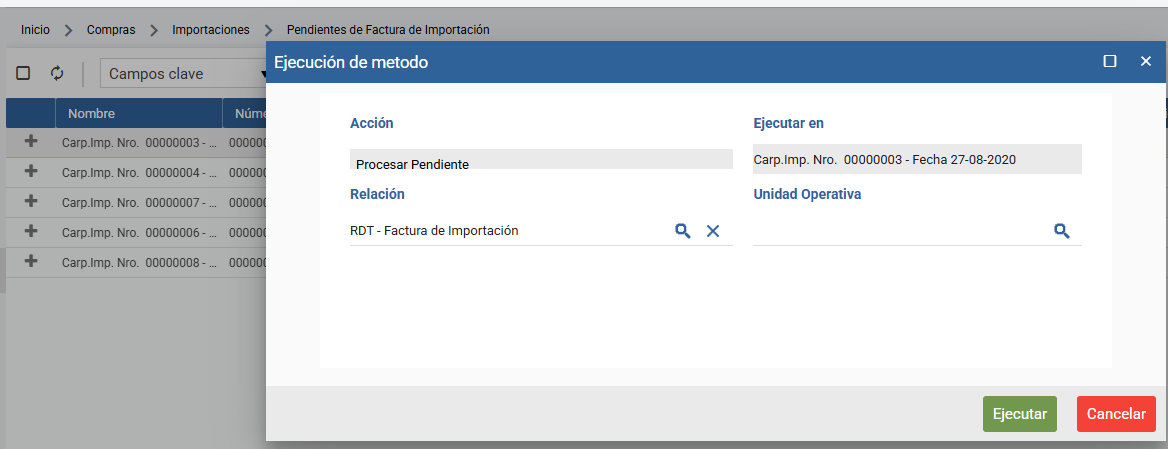Expand row Carp.Imp. Nro. 00000004 plus icon
The height and width of the screenshot is (449, 1168).
tap(30, 172)
